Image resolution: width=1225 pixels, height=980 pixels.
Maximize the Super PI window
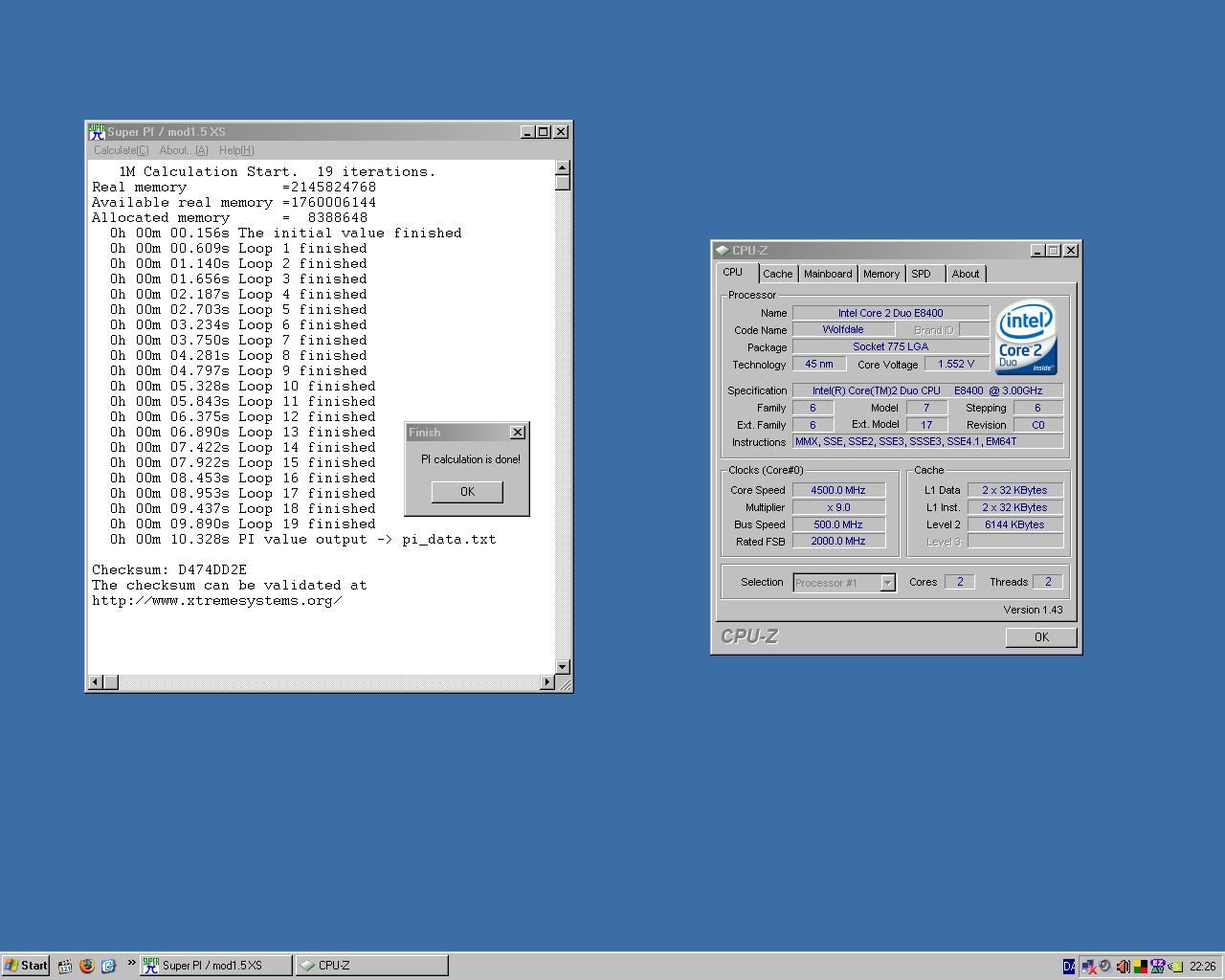coord(543,132)
